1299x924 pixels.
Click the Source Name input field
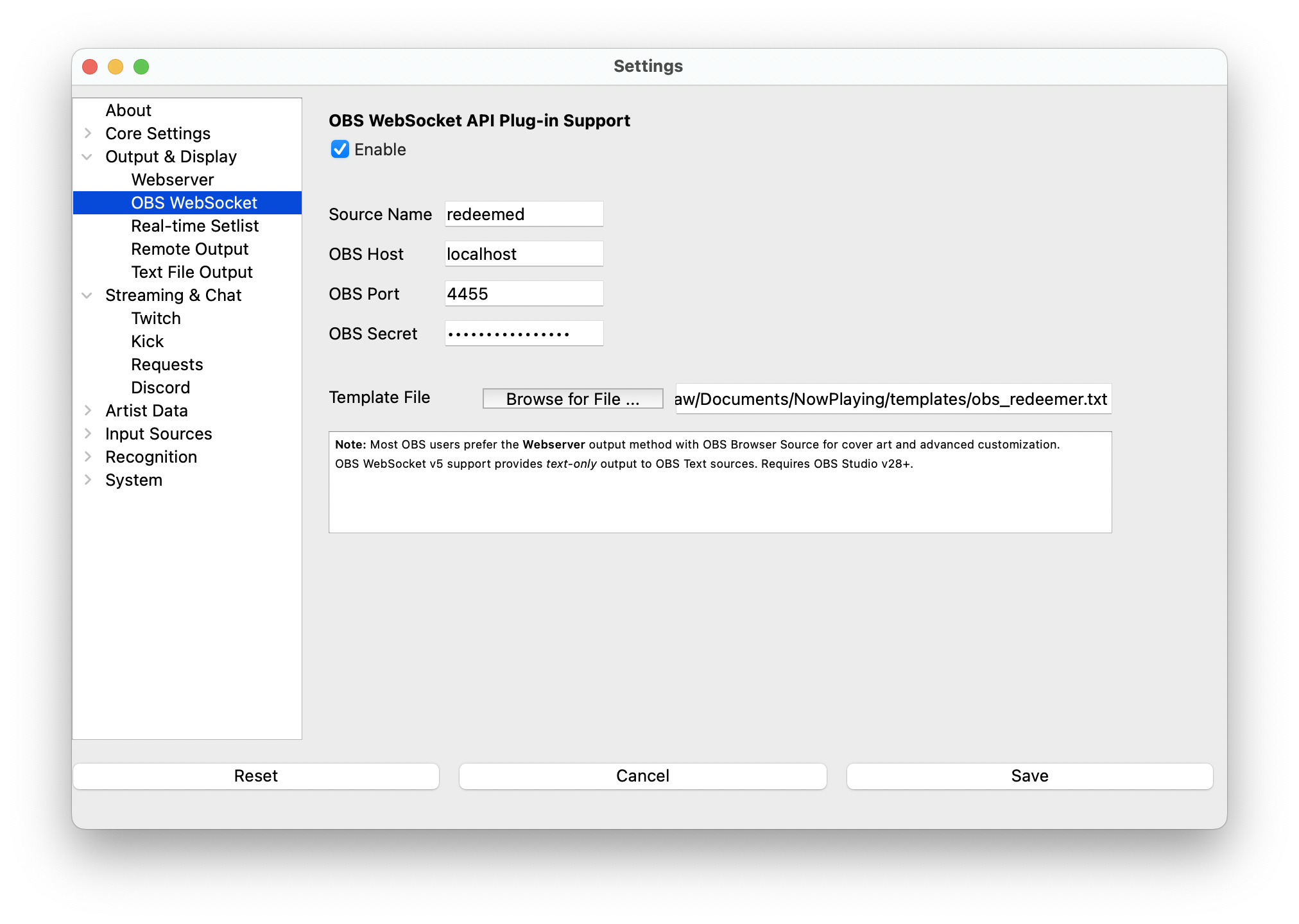pos(524,214)
